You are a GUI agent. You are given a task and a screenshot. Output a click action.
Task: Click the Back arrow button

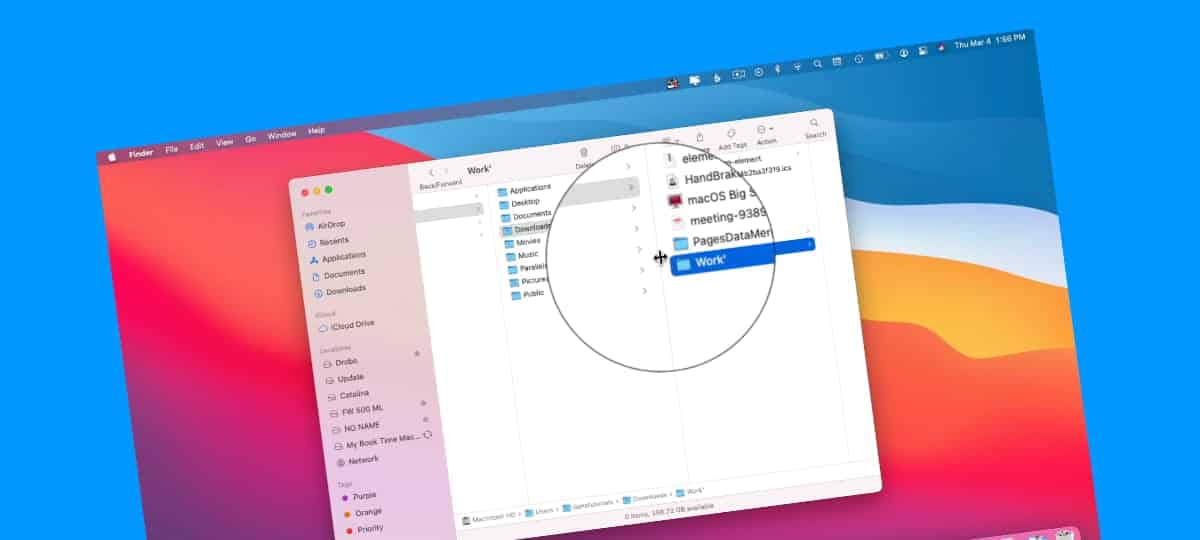[x=431, y=173]
